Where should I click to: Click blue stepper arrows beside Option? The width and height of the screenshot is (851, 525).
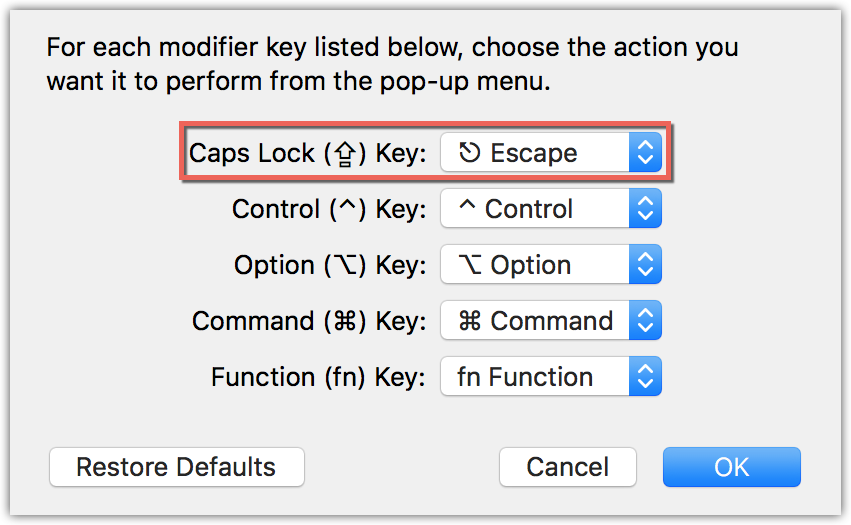coord(645,264)
